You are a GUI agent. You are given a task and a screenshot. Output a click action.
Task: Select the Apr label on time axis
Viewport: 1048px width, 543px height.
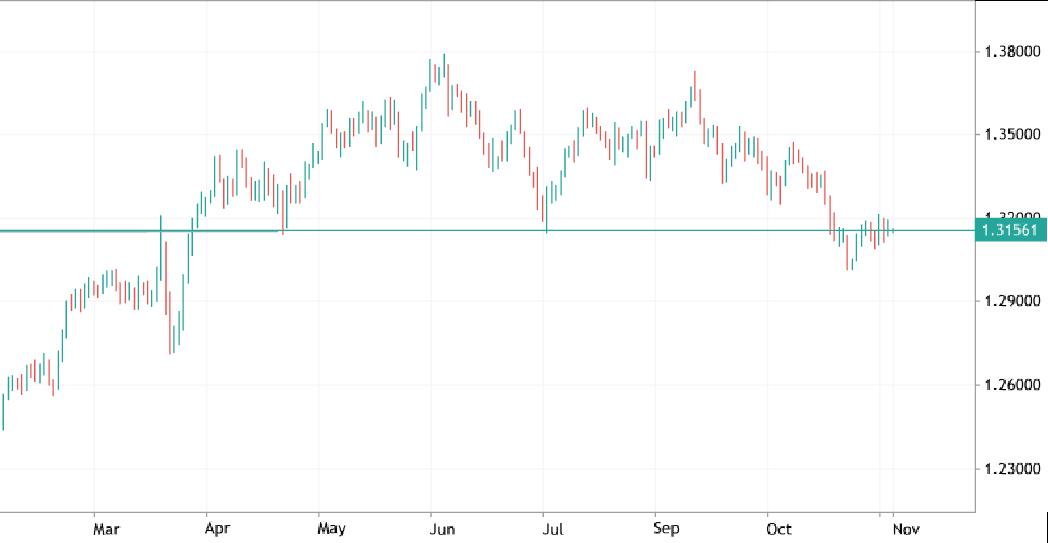217,528
